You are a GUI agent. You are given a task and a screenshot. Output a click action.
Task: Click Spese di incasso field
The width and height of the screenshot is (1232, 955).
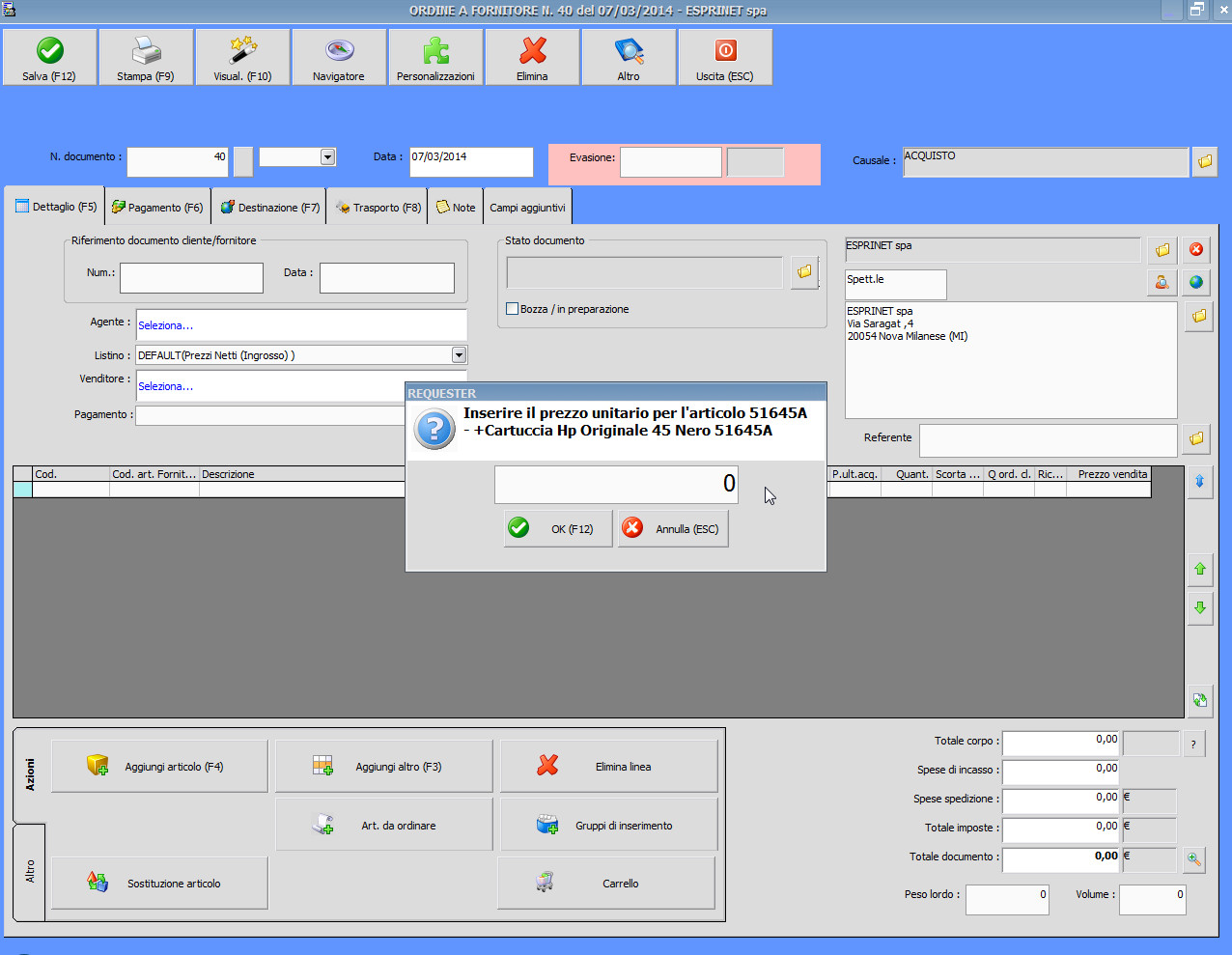point(1062,772)
